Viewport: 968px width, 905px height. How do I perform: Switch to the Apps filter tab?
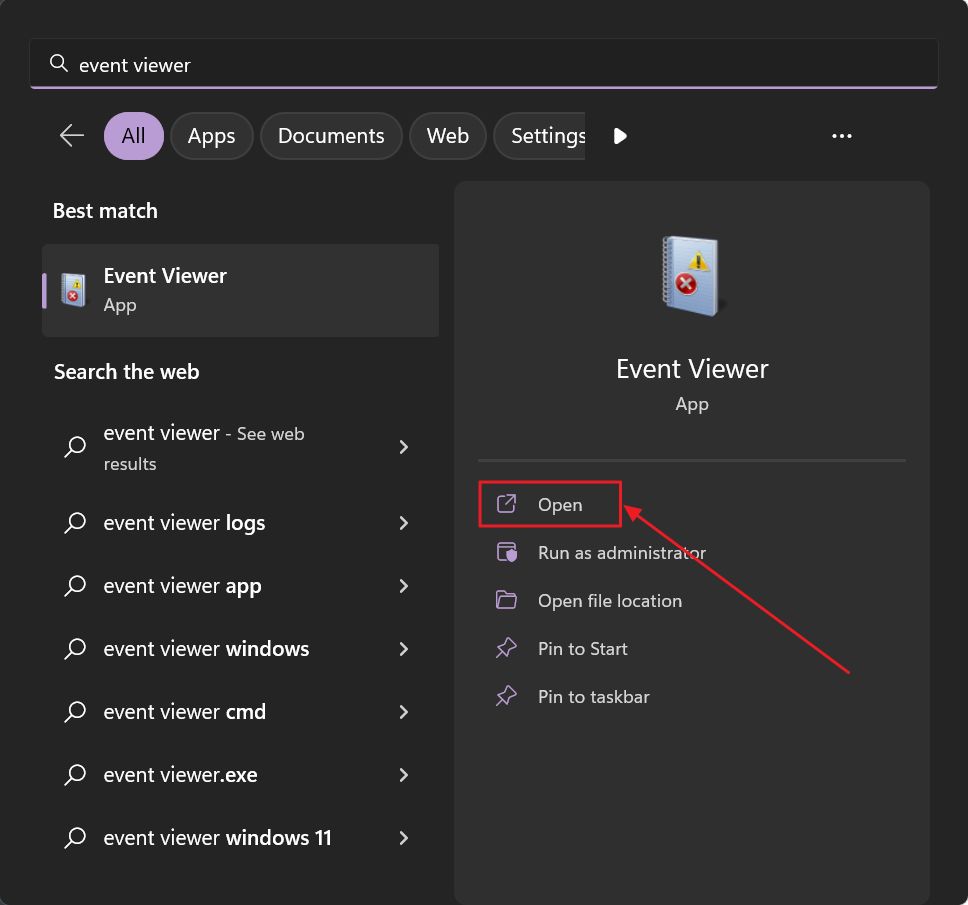211,135
